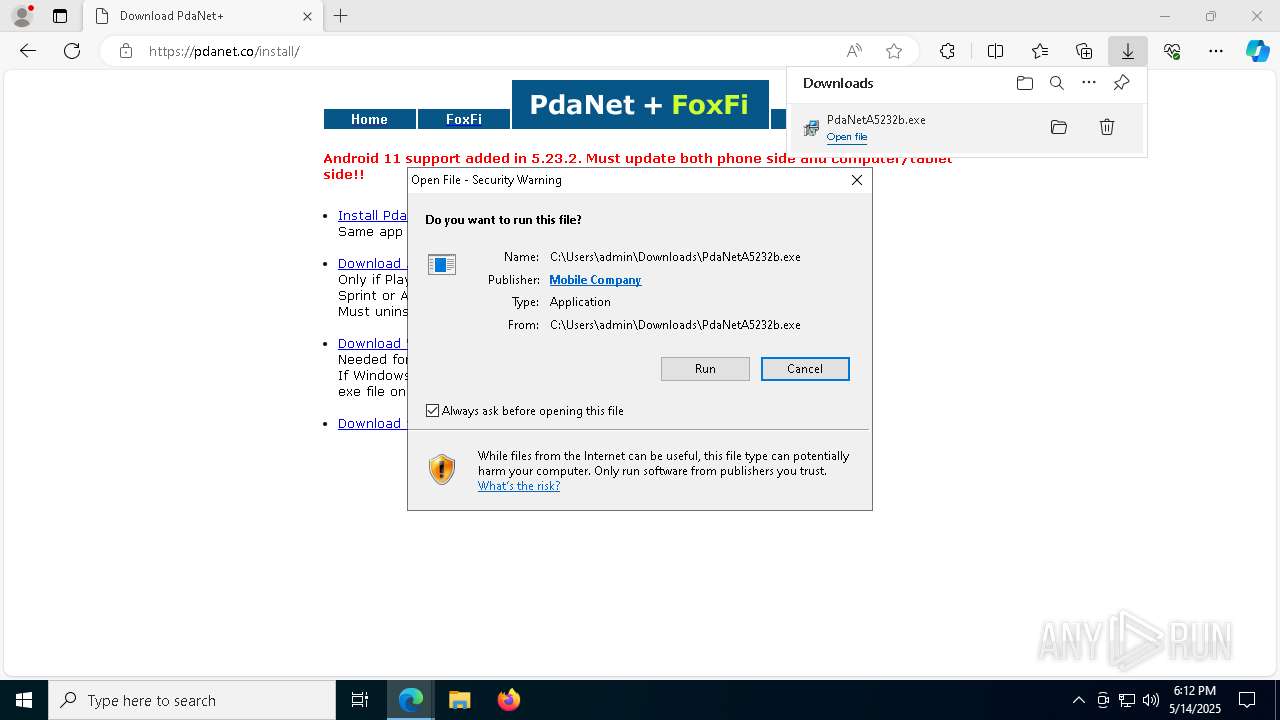The width and height of the screenshot is (1280, 720).
Task: Open volume control in system tray
Action: click(1151, 700)
